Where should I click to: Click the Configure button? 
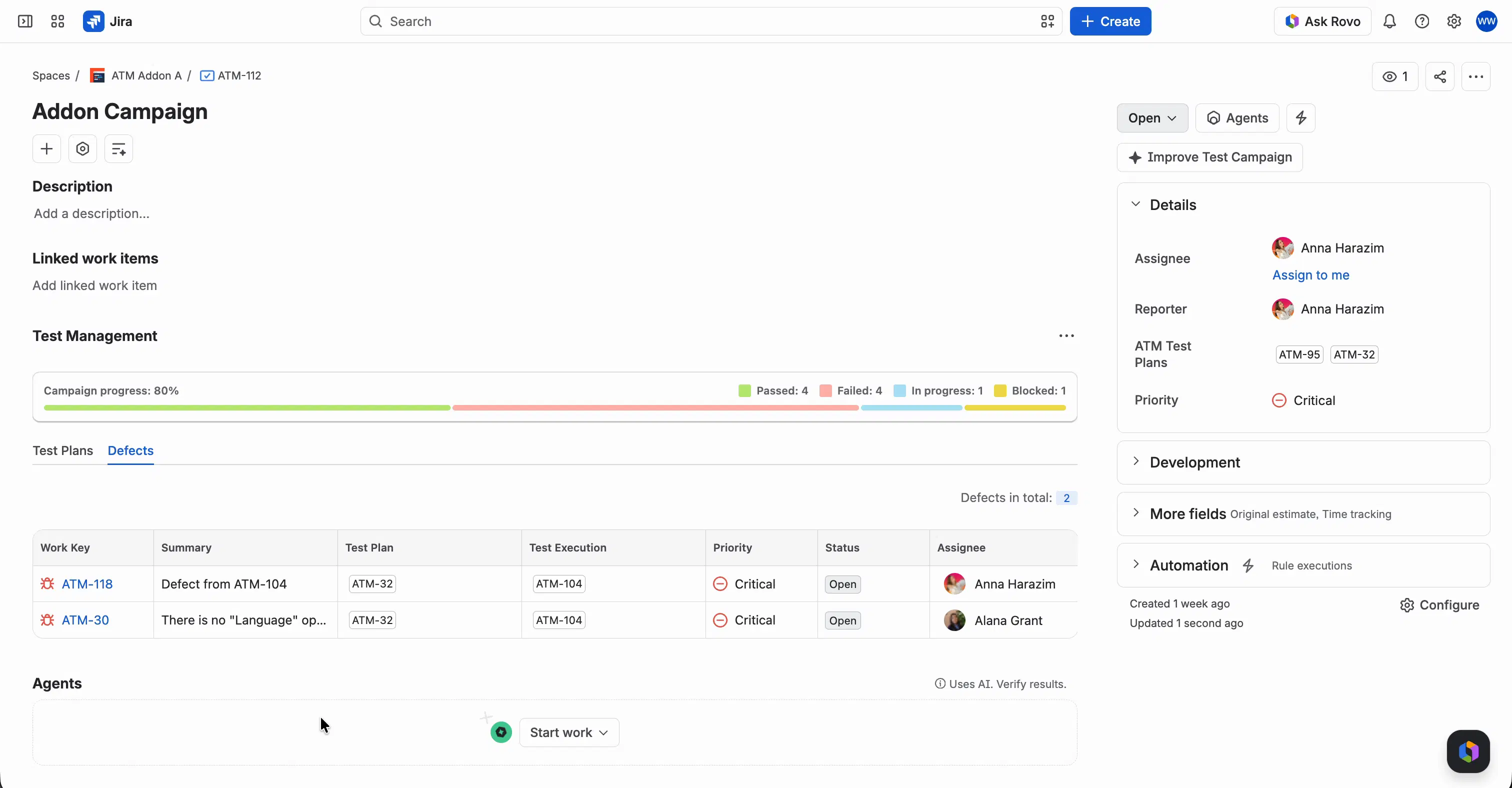[x=1439, y=605]
